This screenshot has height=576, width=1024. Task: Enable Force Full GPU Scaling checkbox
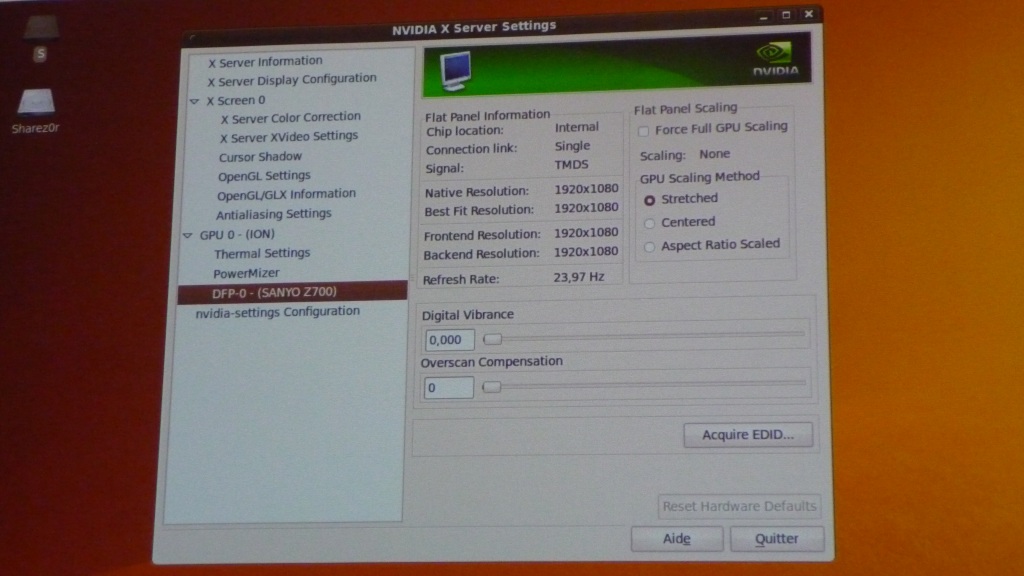[643, 131]
